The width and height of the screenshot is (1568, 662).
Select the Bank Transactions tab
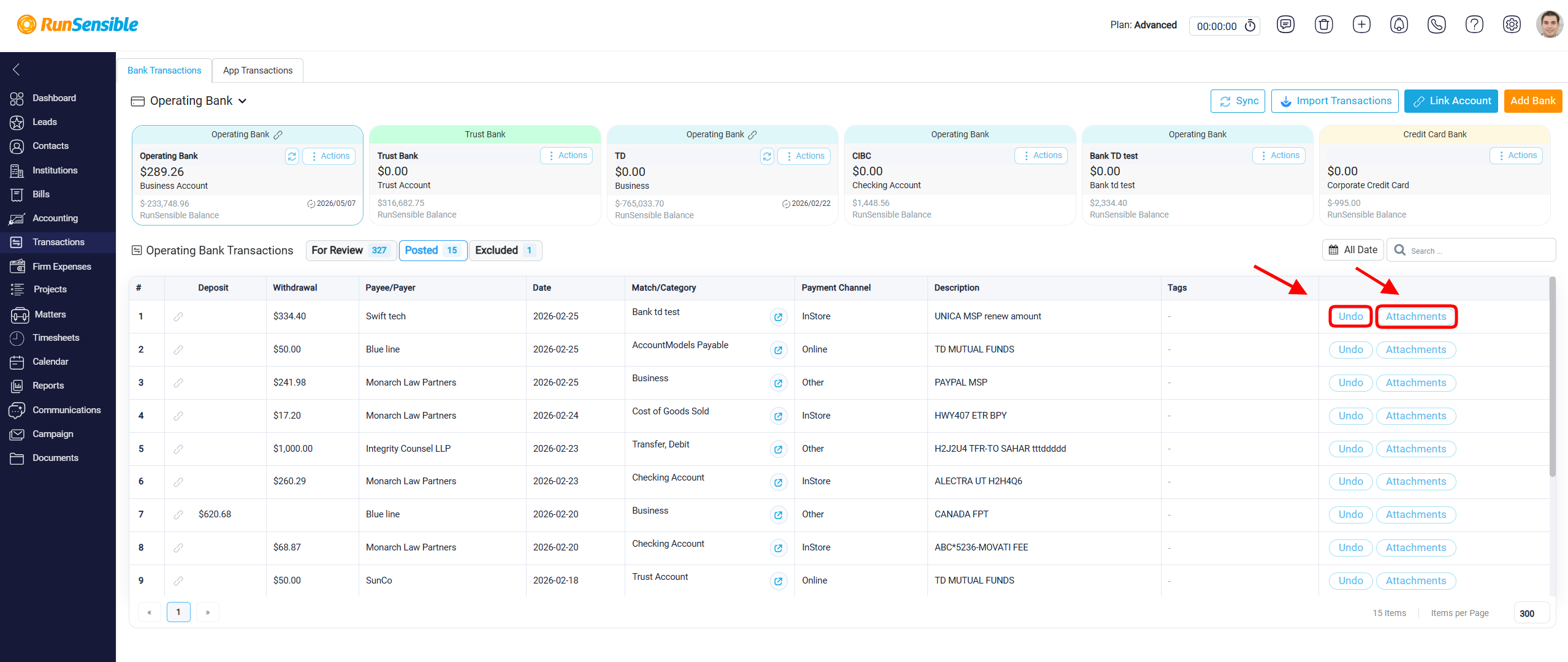[x=164, y=70]
